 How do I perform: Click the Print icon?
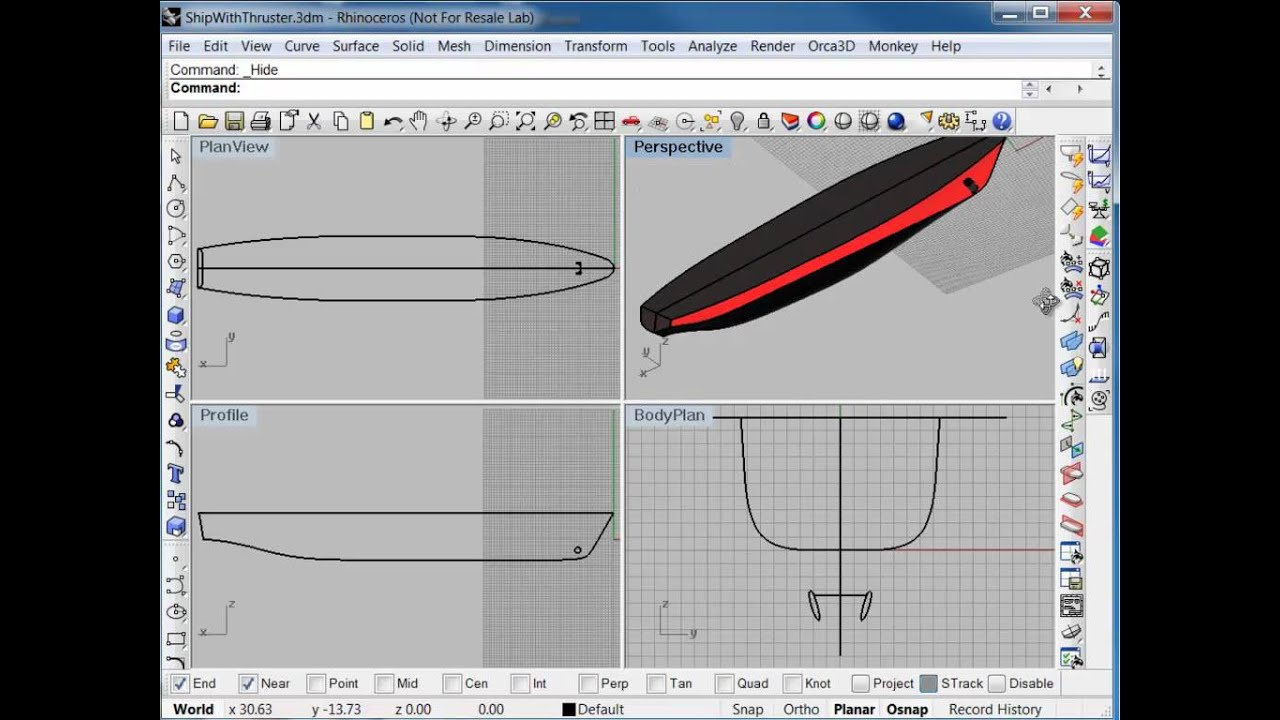(261, 121)
